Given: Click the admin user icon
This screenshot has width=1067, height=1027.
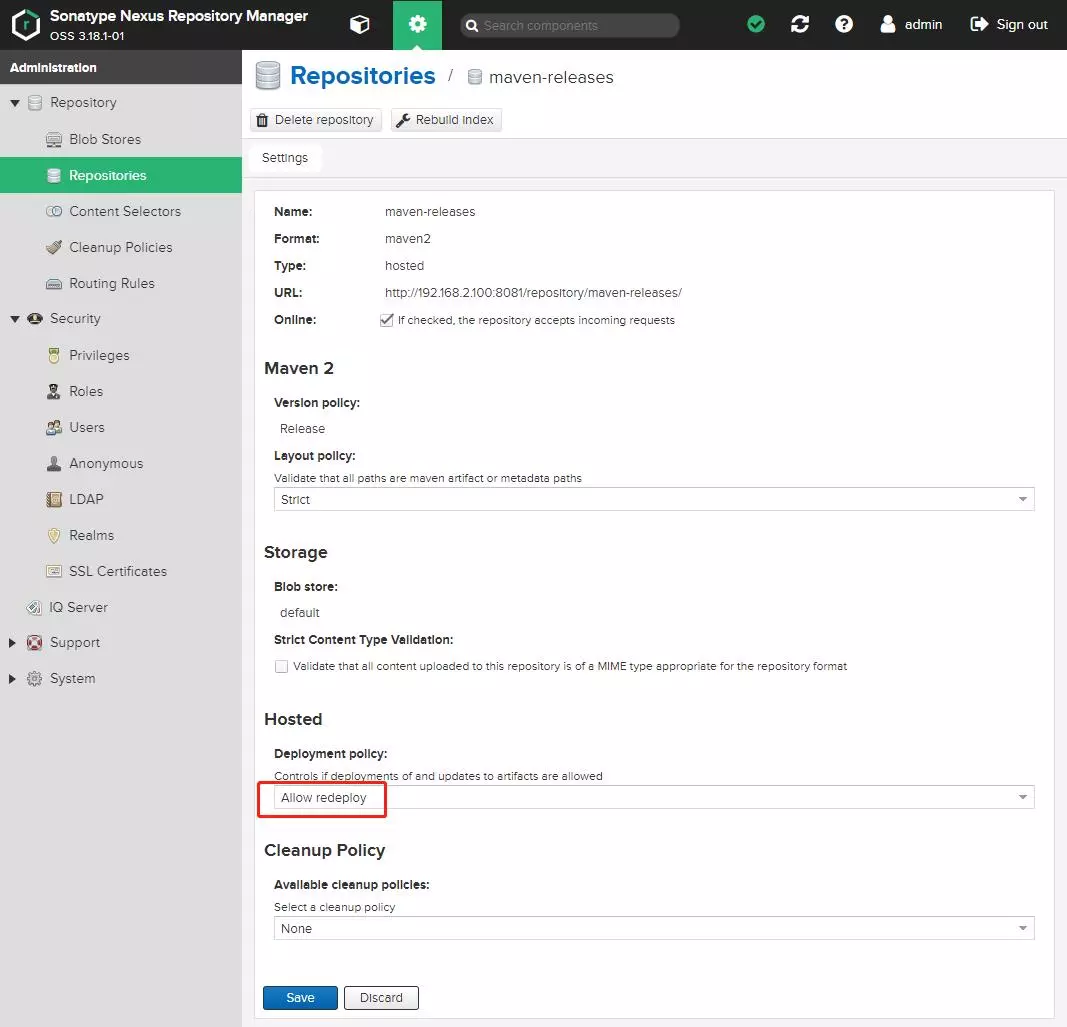Looking at the screenshot, I should coord(886,24).
